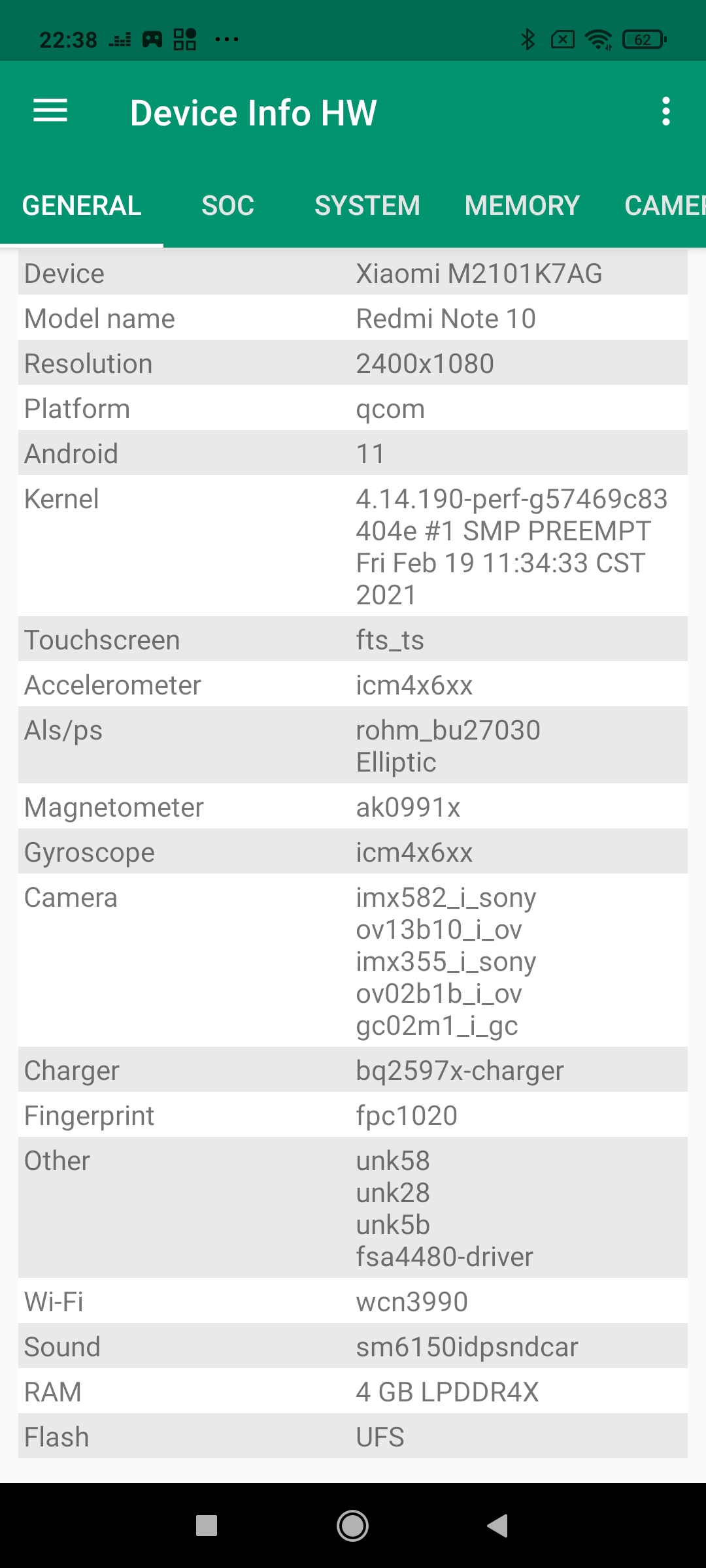Tap the RAM 4 GB LPDDR4X row

point(353,1392)
